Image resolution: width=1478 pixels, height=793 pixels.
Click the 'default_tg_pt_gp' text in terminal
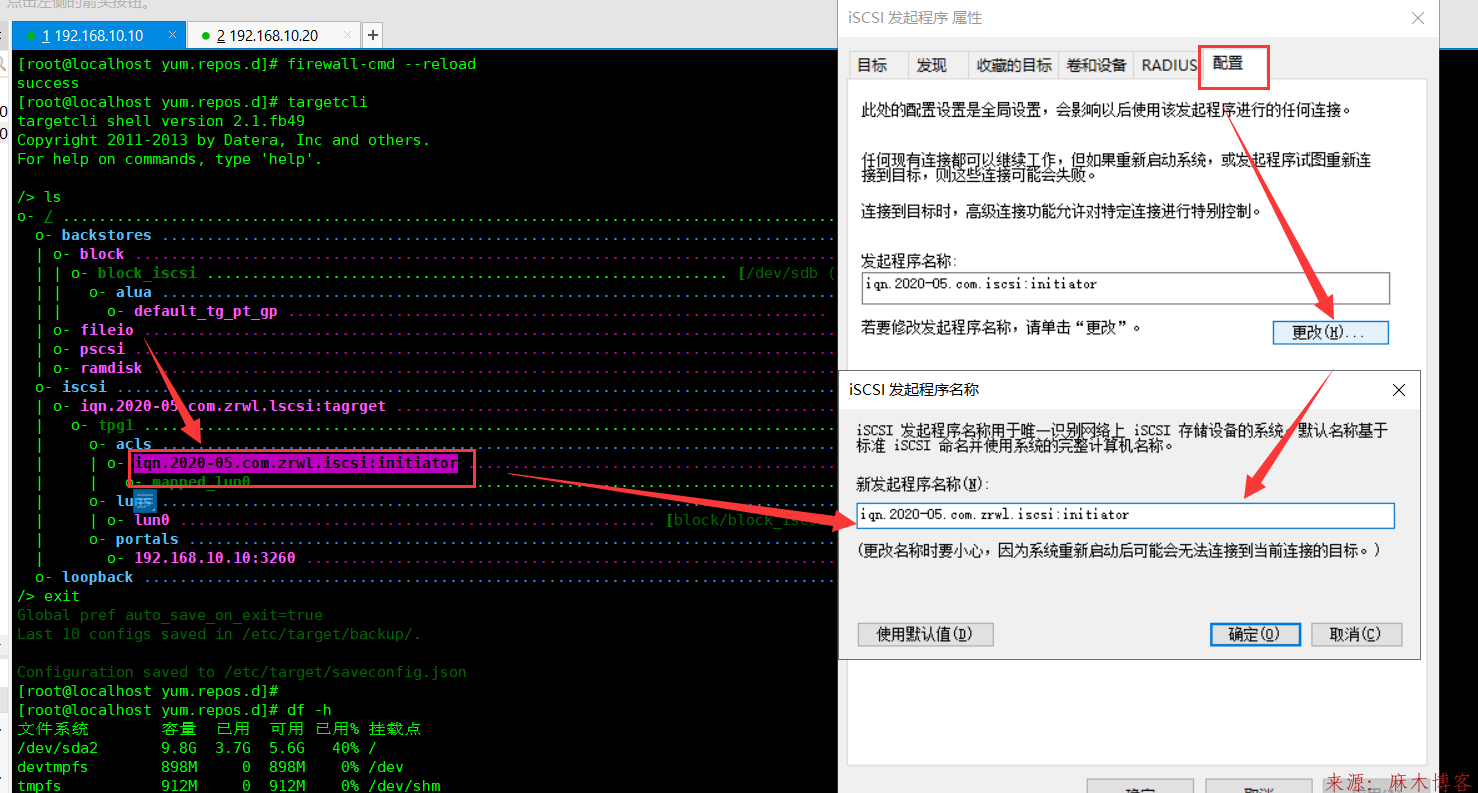click(206, 311)
